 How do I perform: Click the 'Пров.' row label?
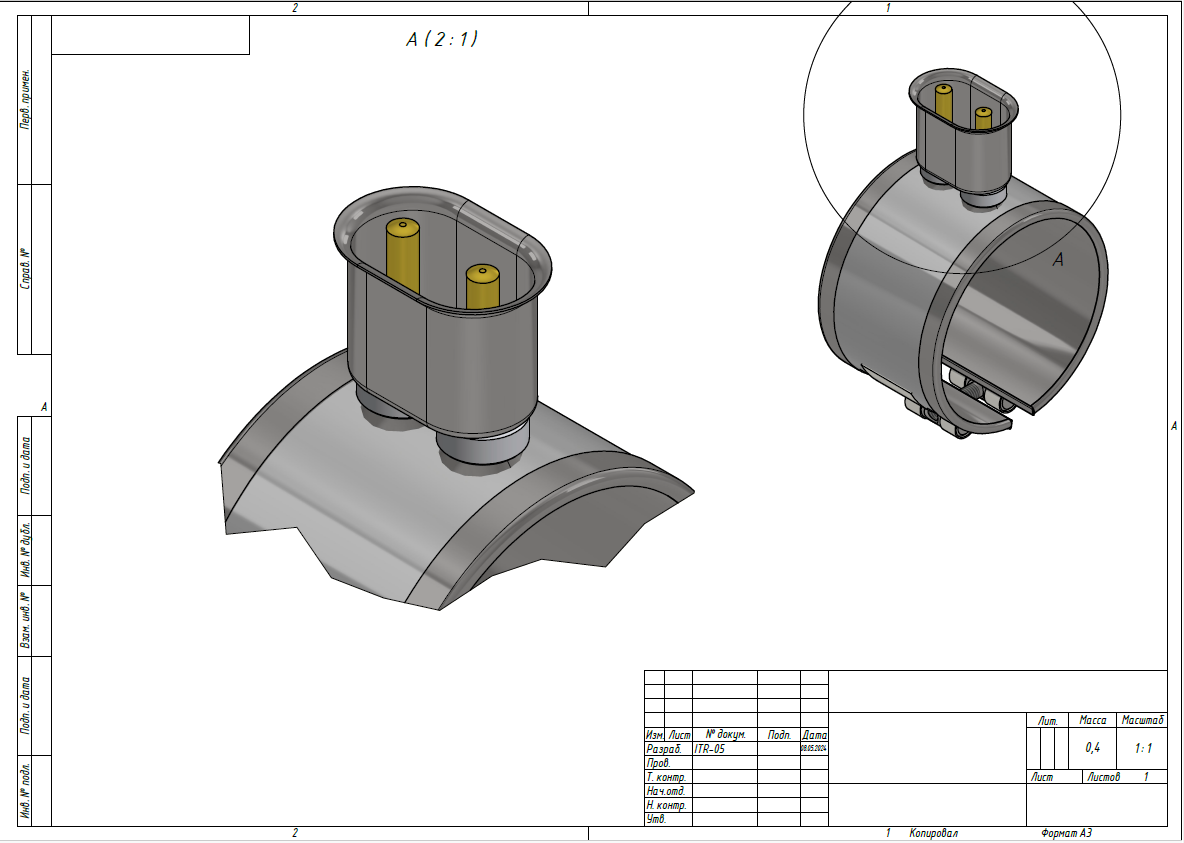658,763
